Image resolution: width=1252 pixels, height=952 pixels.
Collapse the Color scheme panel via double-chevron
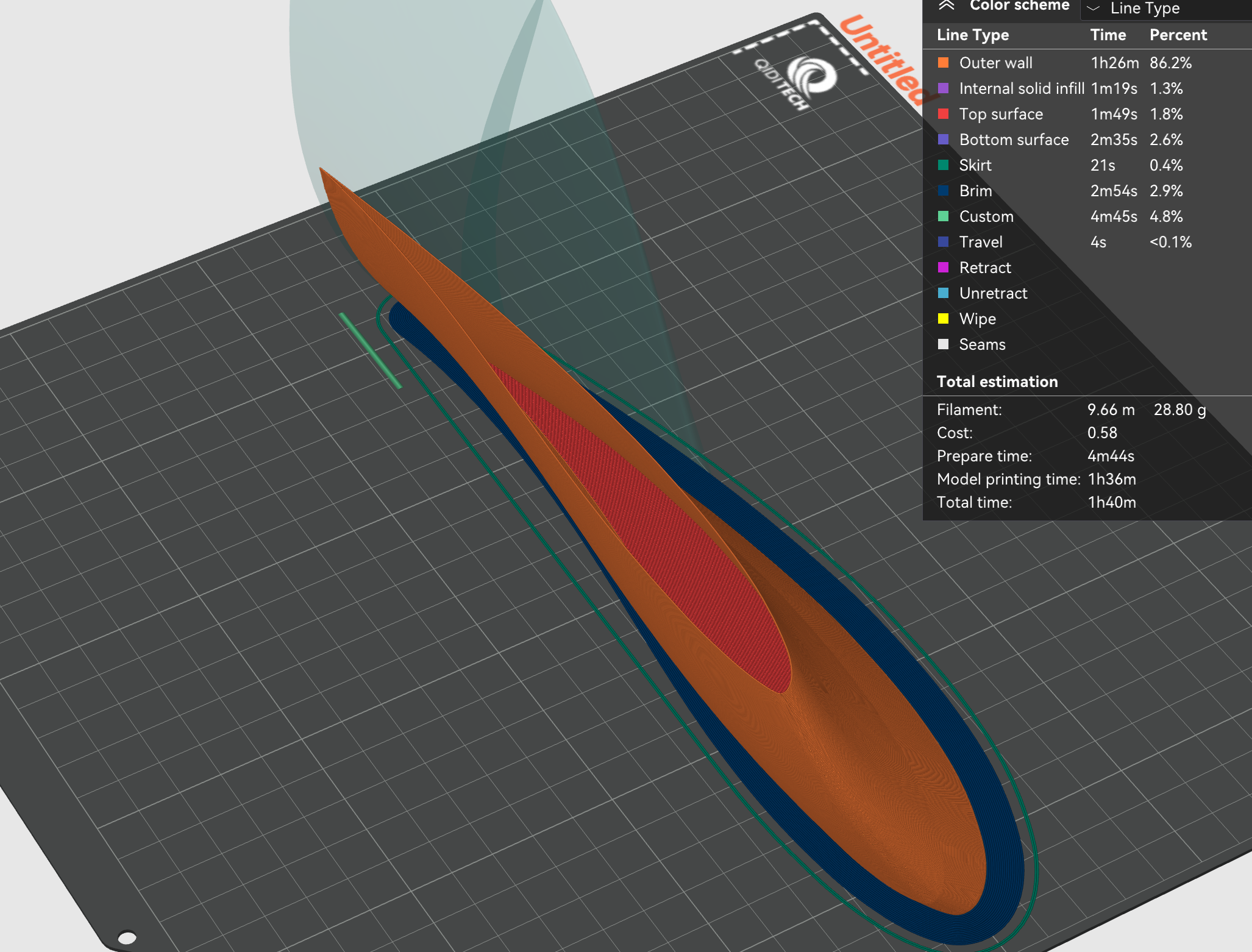[x=945, y=5]
